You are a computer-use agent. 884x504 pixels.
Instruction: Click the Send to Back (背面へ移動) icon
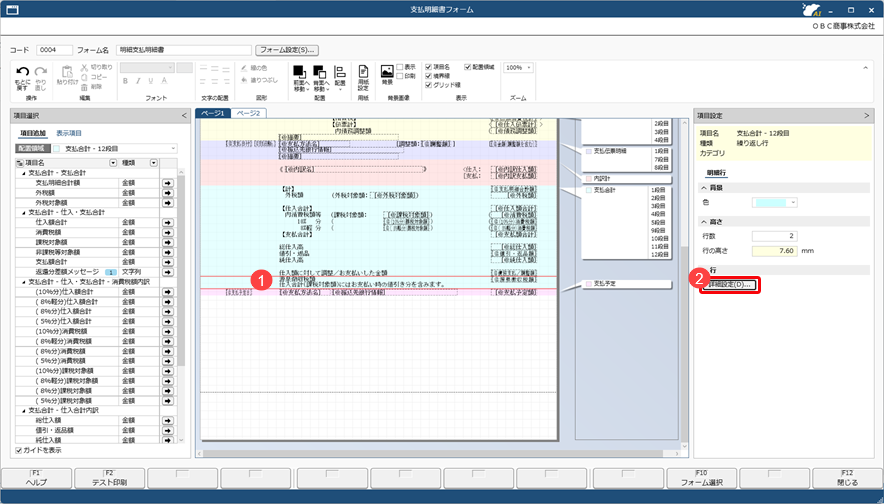pyautogui.click(x=320, y=72)
